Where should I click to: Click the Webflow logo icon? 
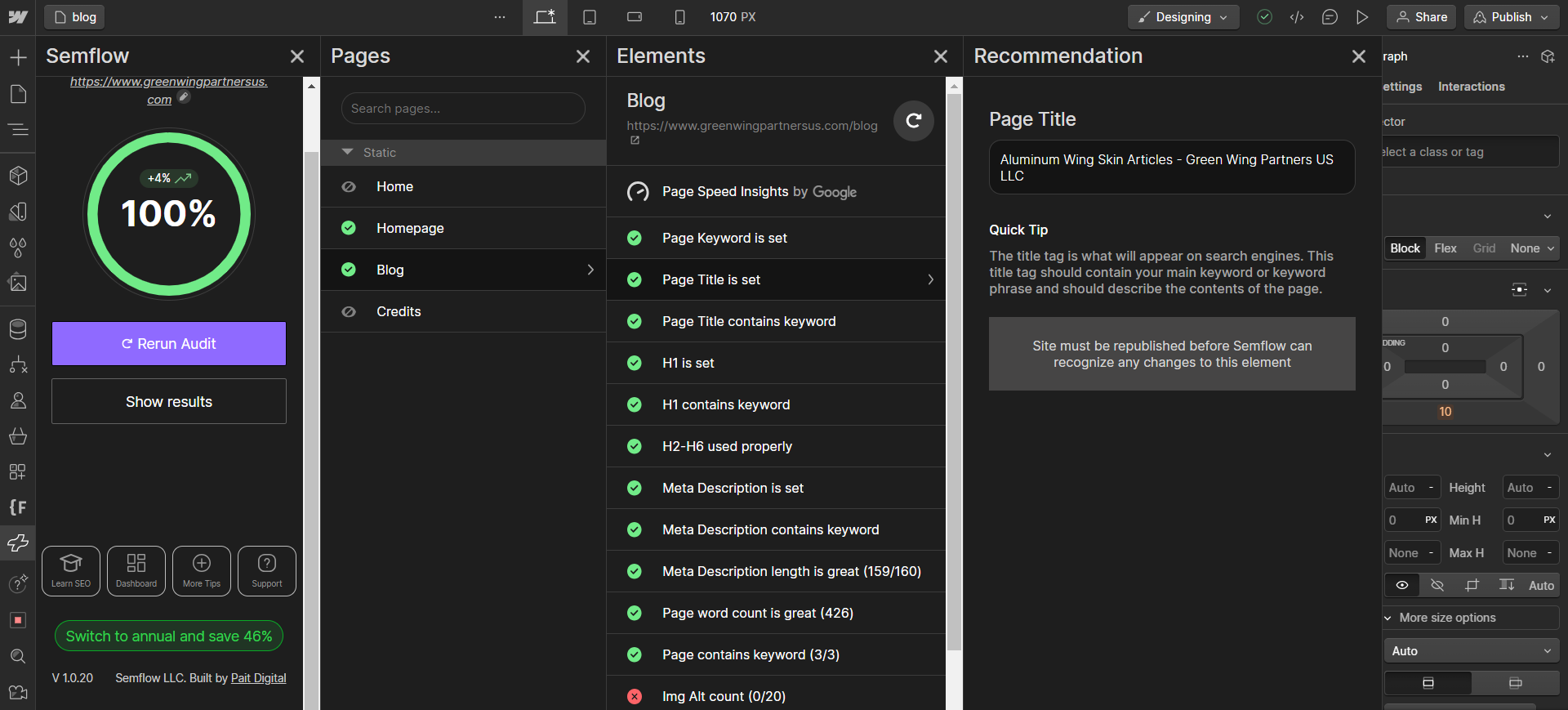coord(17,17)
